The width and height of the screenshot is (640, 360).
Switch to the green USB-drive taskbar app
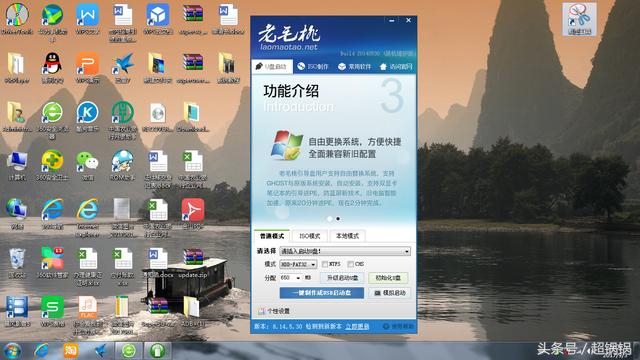point(158,351)
